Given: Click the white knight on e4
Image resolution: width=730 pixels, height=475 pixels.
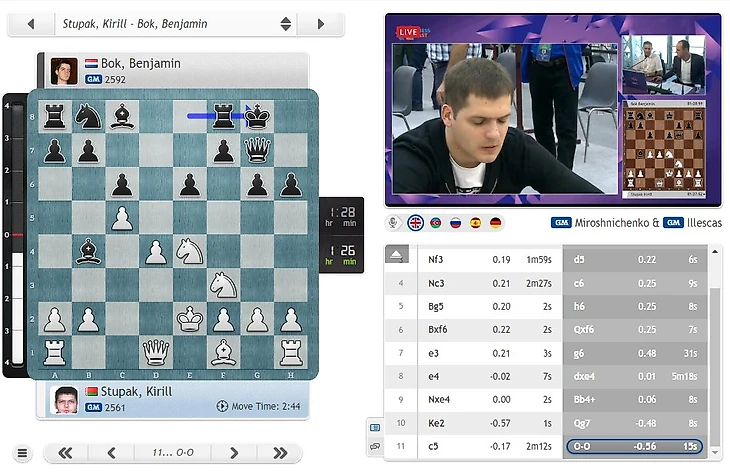Looking at the screenshot, I should click(x=189, y=251).
